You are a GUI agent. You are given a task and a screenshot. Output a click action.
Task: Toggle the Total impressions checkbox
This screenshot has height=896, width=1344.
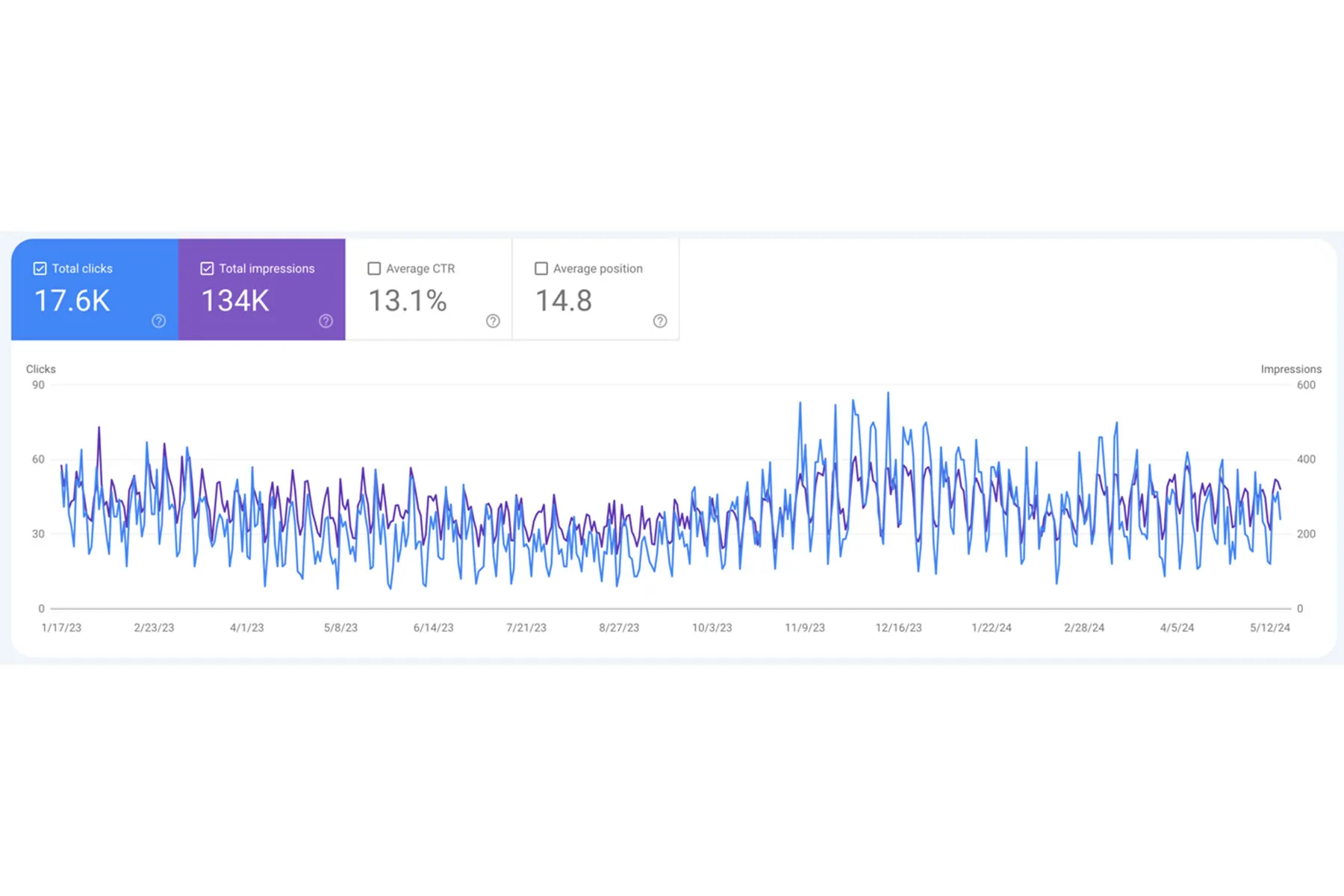coord(207,269)
